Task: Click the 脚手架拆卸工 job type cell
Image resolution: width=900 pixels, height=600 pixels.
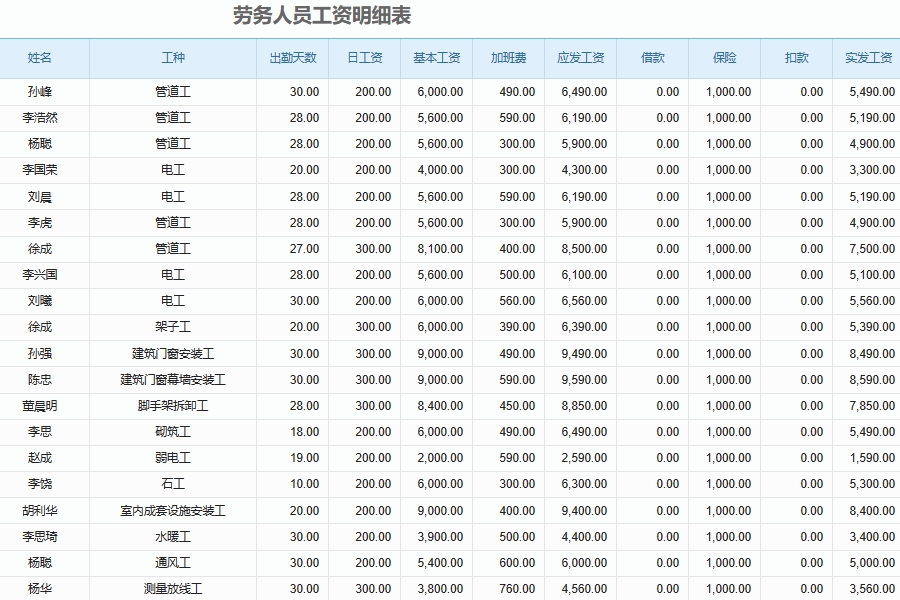Action: pos(173,406)
